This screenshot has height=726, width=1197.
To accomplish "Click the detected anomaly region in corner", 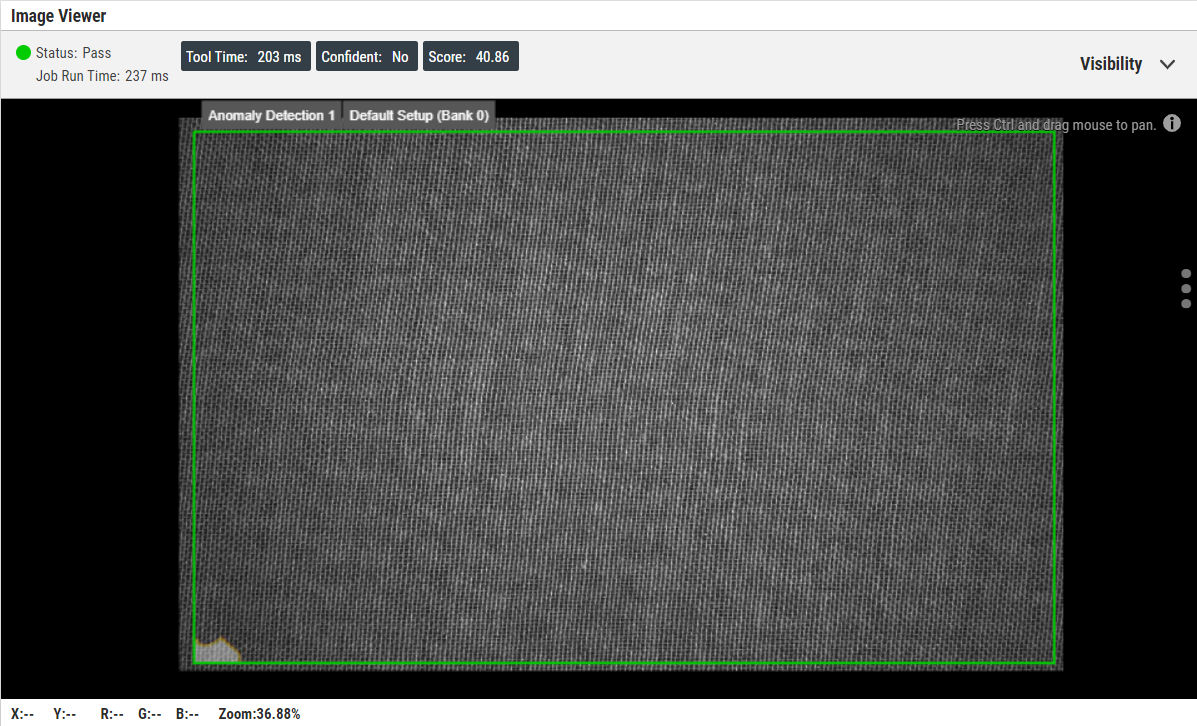I will click(215, 651).
